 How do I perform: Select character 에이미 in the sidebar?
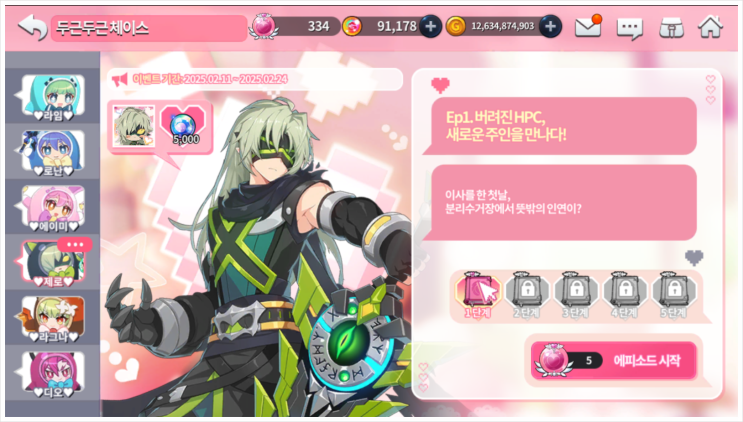coord(53,207)
